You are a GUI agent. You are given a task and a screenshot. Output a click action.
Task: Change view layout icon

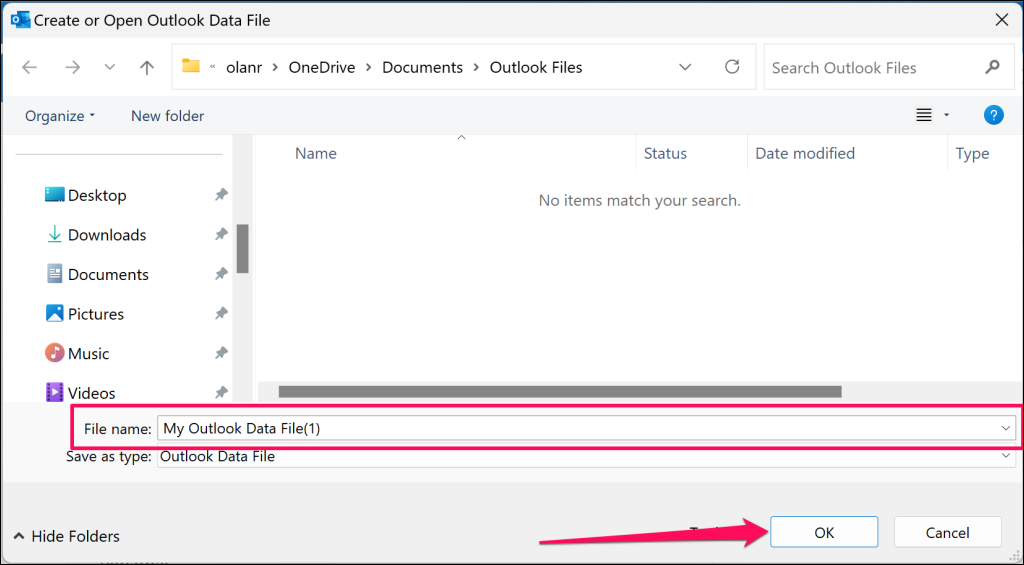[x=925, y=116]
